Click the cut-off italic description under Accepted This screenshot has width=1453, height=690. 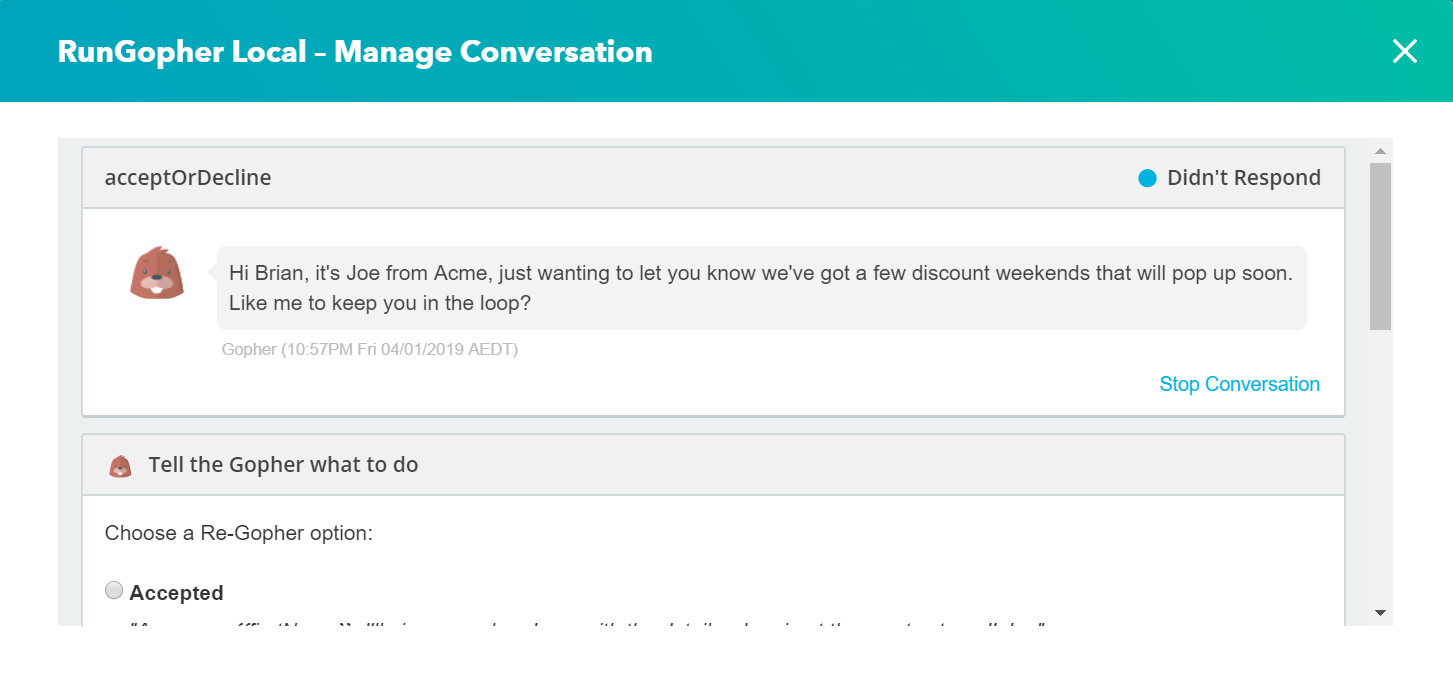(588, 623)
